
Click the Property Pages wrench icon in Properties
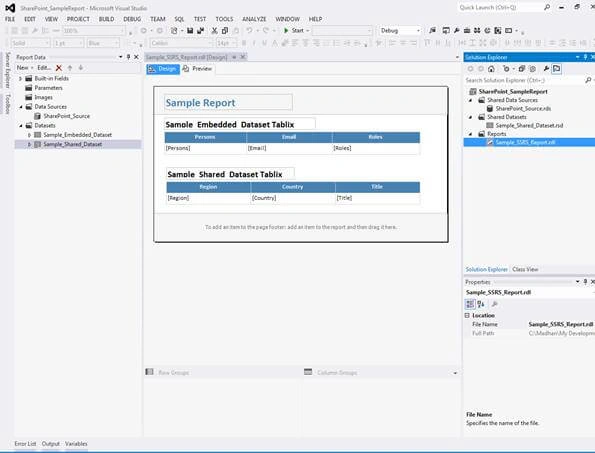point(494,304)
